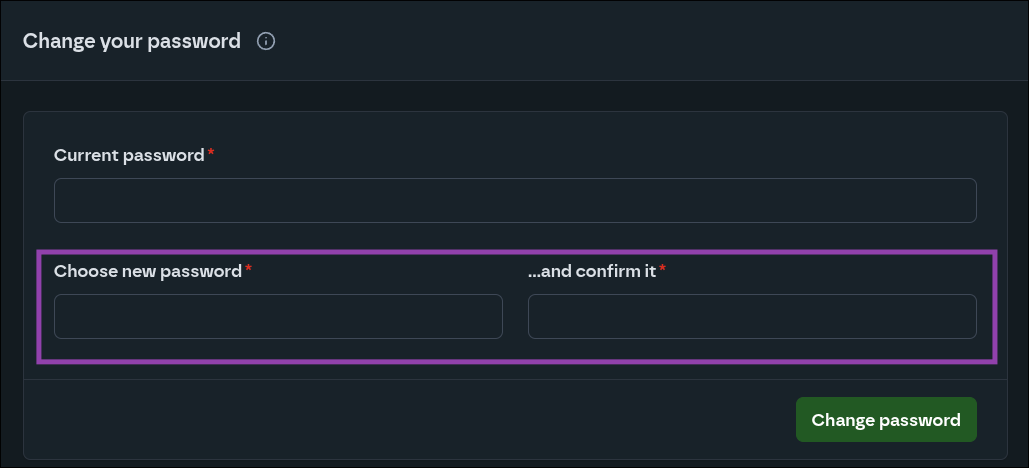The image size is (1029, 468).
Task: Focus the Current password input field
Action: coord(515,200)
